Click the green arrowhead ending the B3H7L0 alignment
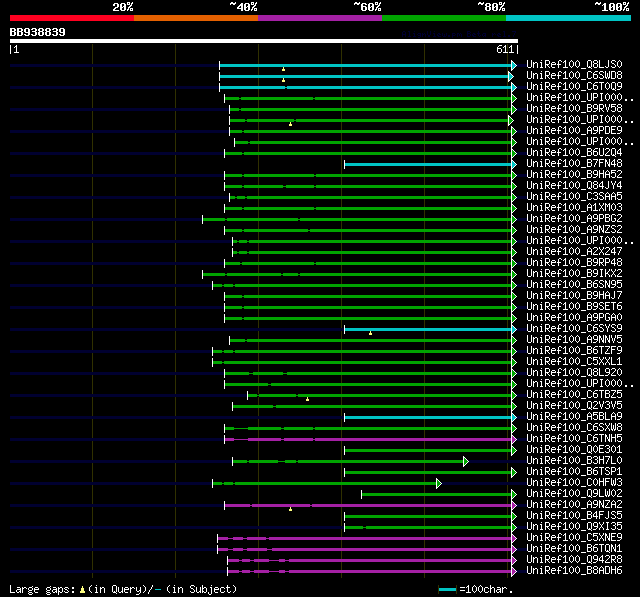 tap(466, 462)
